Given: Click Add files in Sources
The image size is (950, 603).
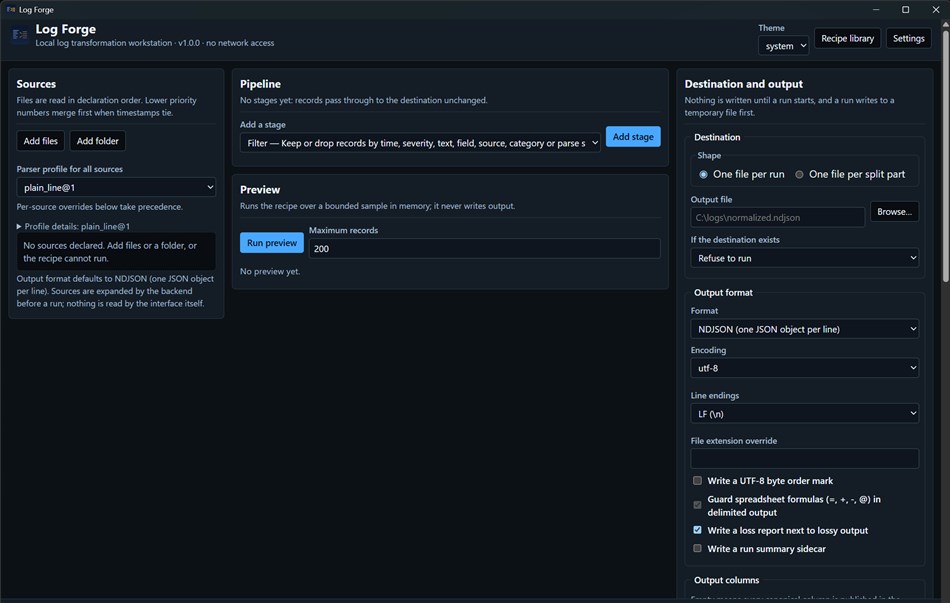Looking at the screenshot, I should [x=41, y=141].
